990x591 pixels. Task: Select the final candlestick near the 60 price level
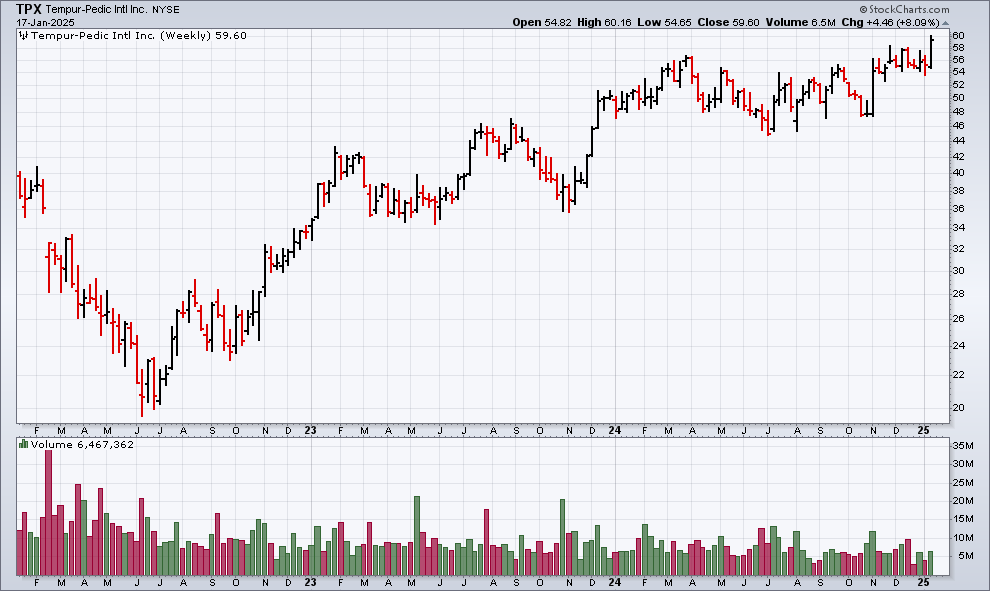click(x=930, y=50)
